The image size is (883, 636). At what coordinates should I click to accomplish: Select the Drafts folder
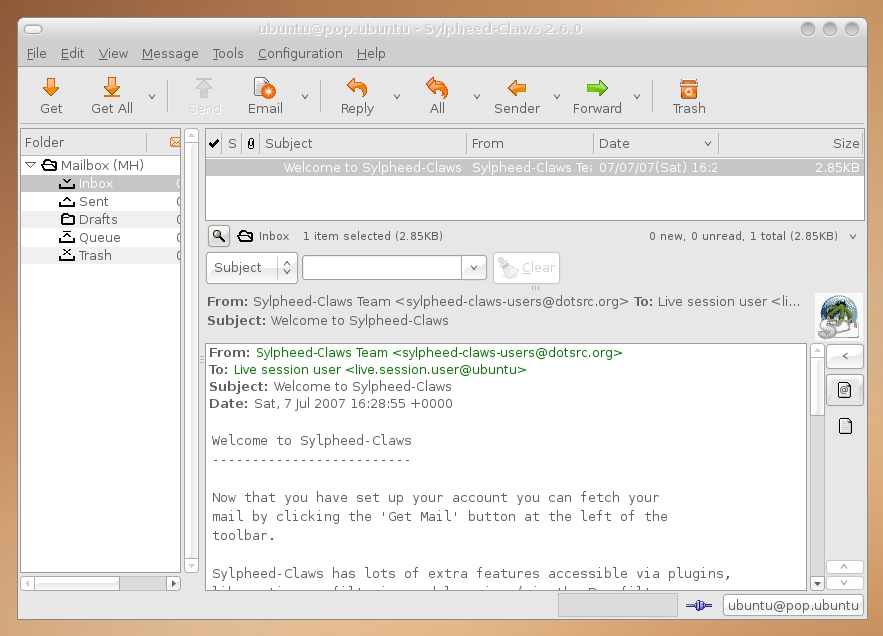[101, 220]
